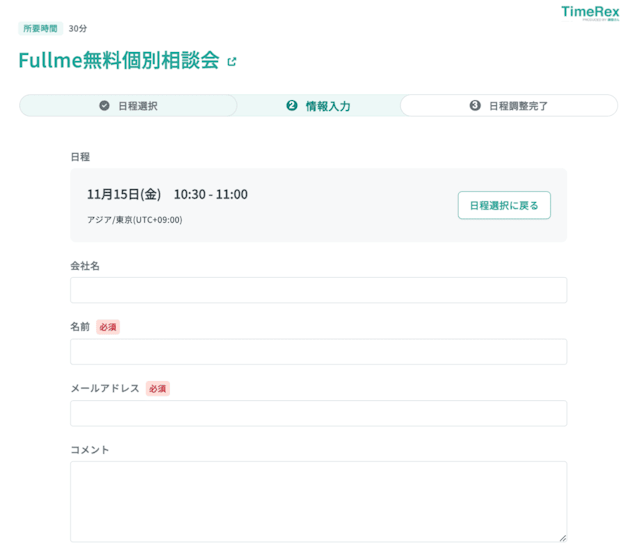Click the 名前 field label

tap(80, 327)
